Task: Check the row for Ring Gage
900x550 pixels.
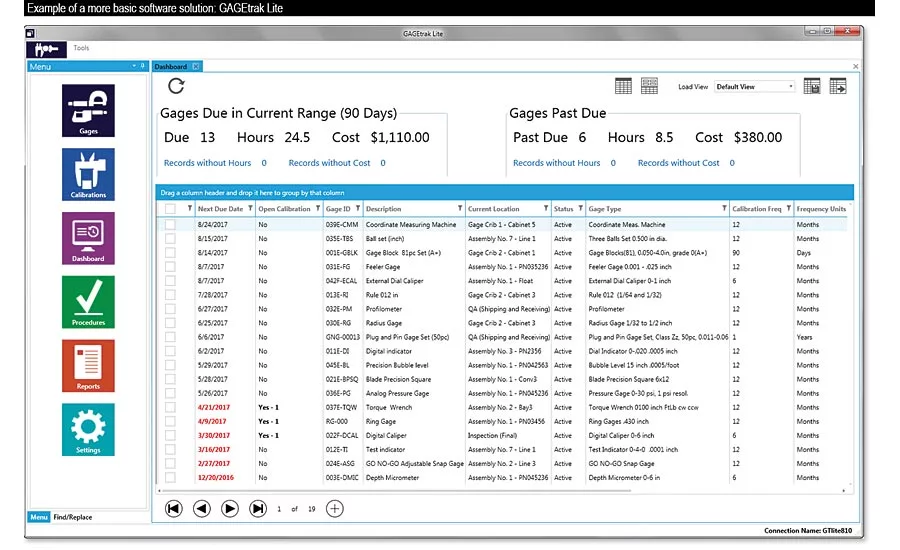Action: (x=170, y=421)
